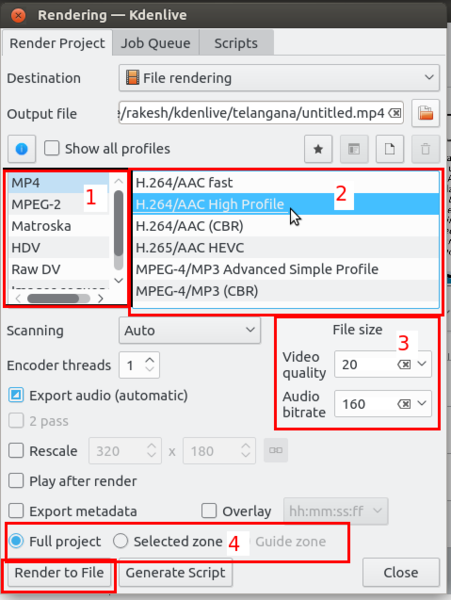Open the Overlay hh:mm:ss:ff dropdown
The image size is (451, 600).
point(336,511)
